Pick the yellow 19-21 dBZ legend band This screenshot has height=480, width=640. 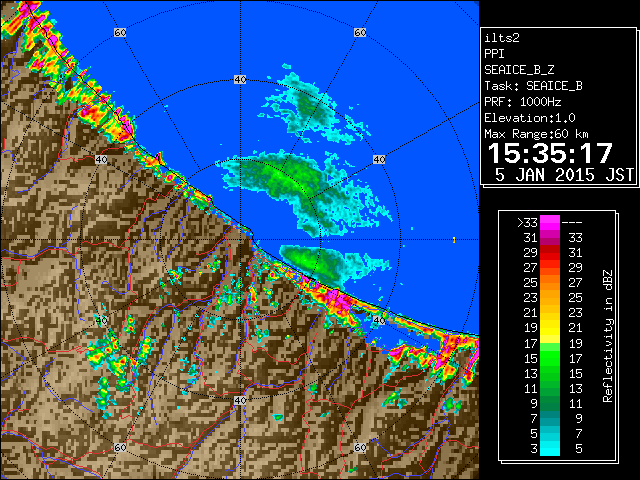(x=550, y=328)
